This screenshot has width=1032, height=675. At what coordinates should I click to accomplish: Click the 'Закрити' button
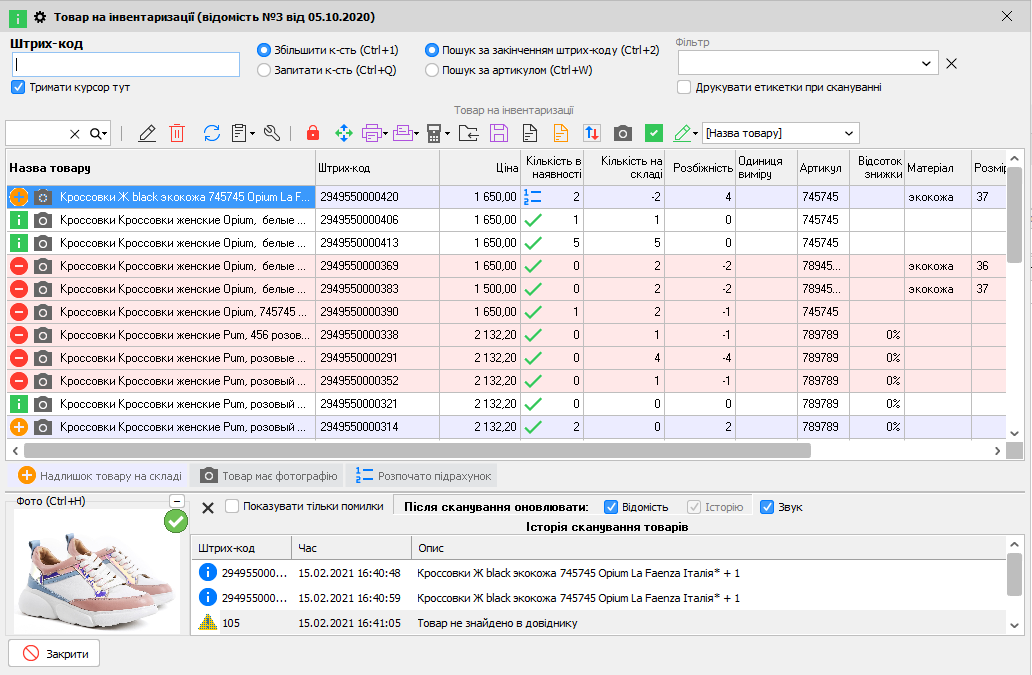[53, 652]
